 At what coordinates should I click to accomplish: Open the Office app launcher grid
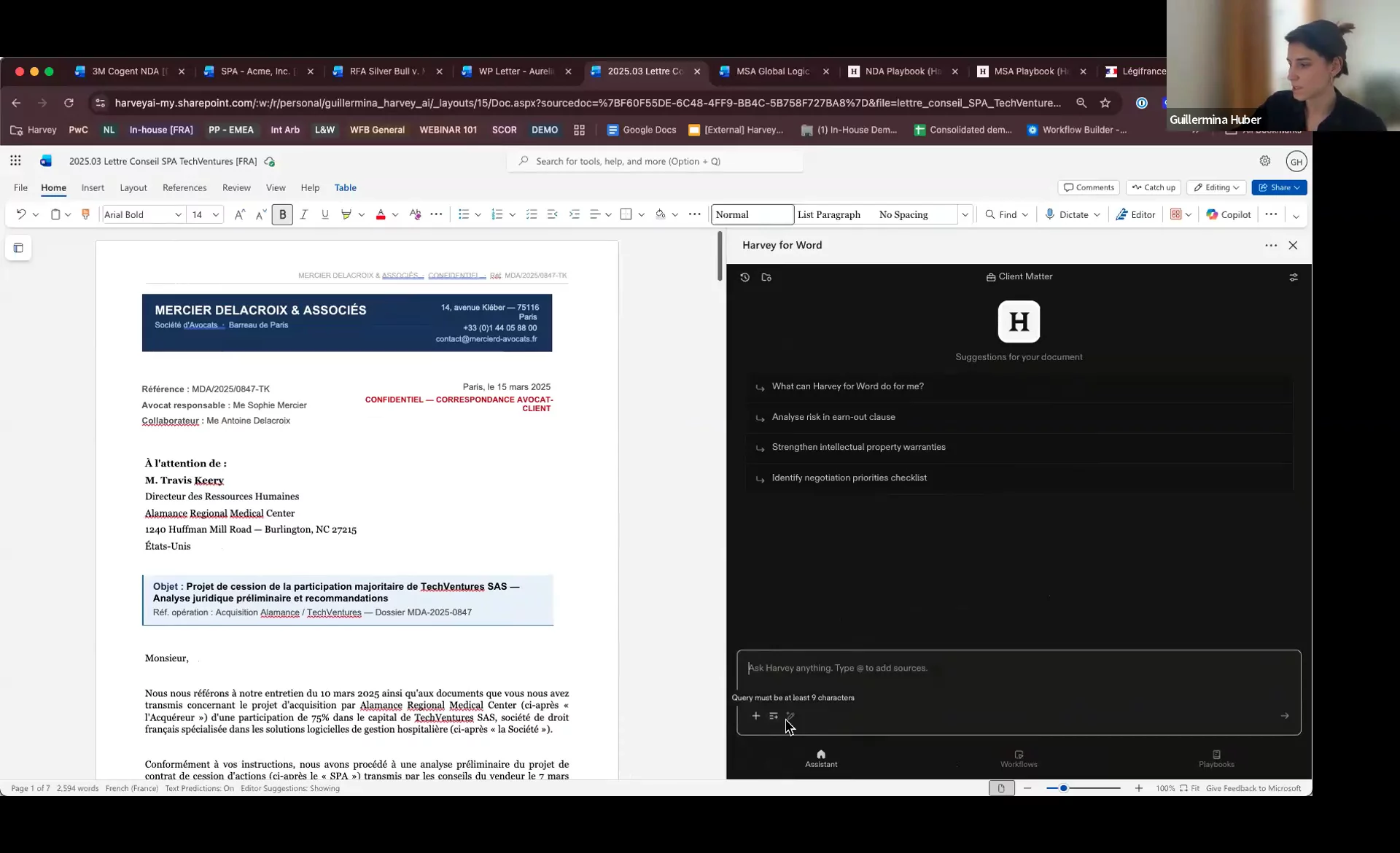point(15,161)
